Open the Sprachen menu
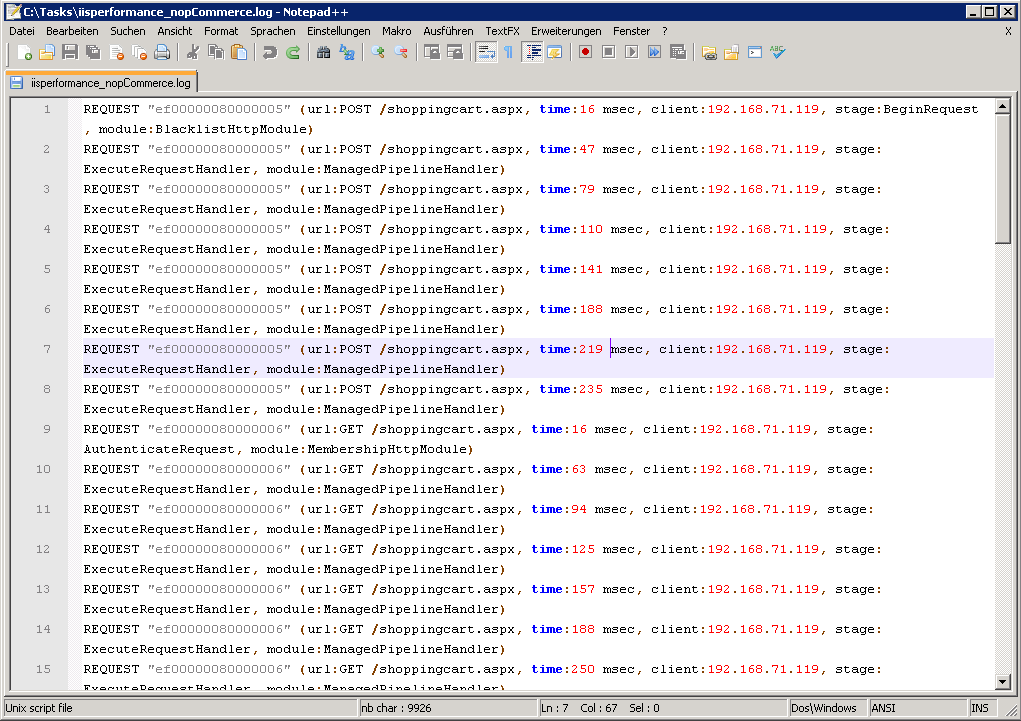Viewport: 1021px width, 721px height. tap(272, 31)
